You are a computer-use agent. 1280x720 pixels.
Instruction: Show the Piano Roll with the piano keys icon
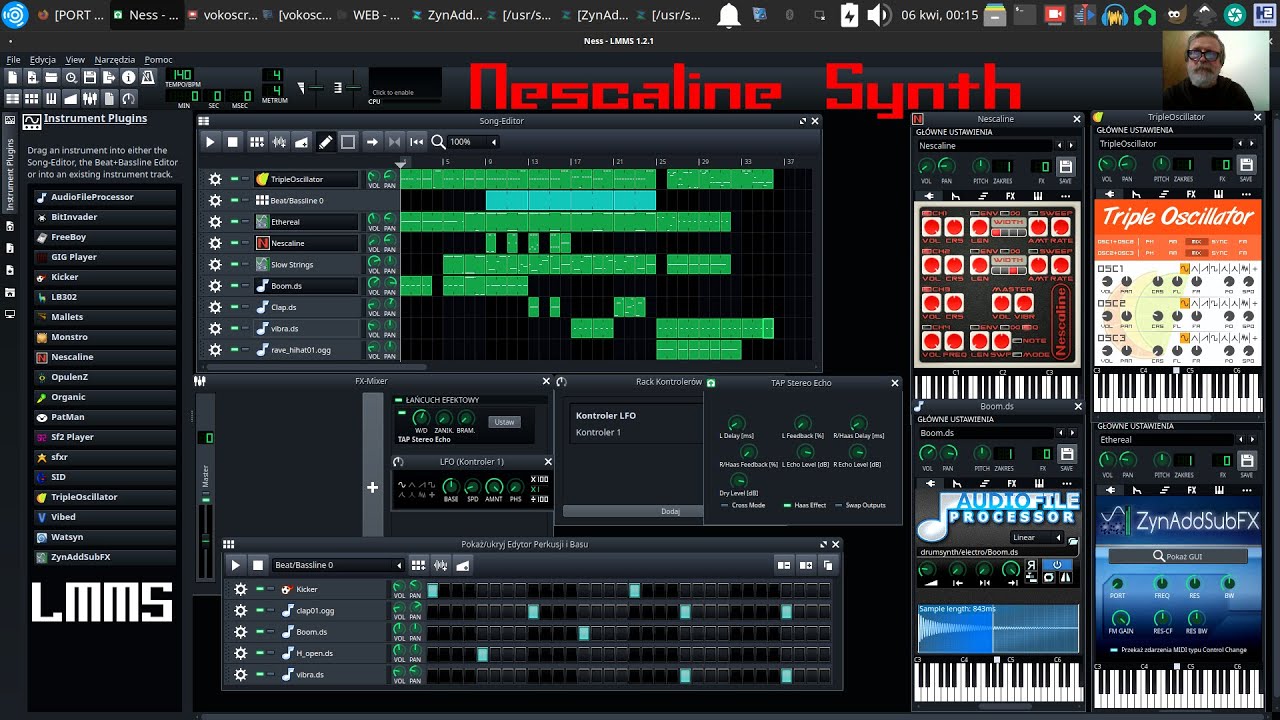(51, 98)
